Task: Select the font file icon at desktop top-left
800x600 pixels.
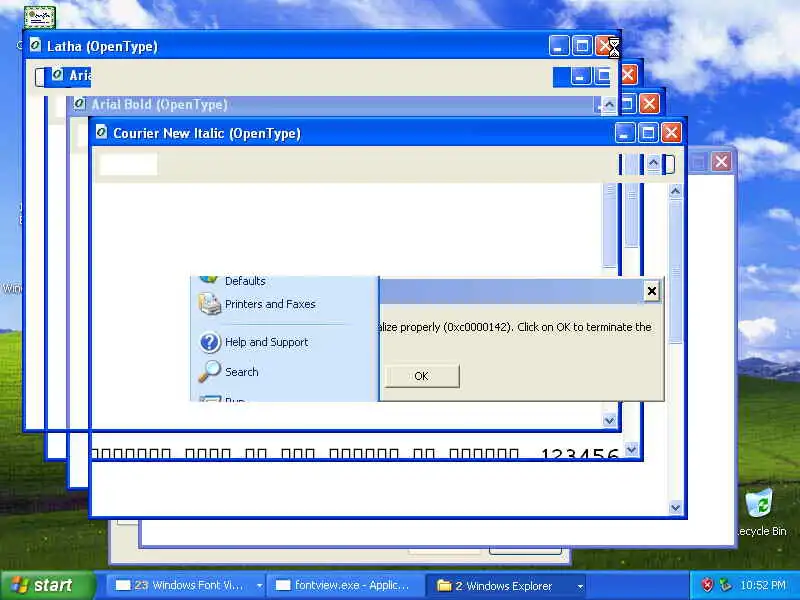Action: pos(40,17)
